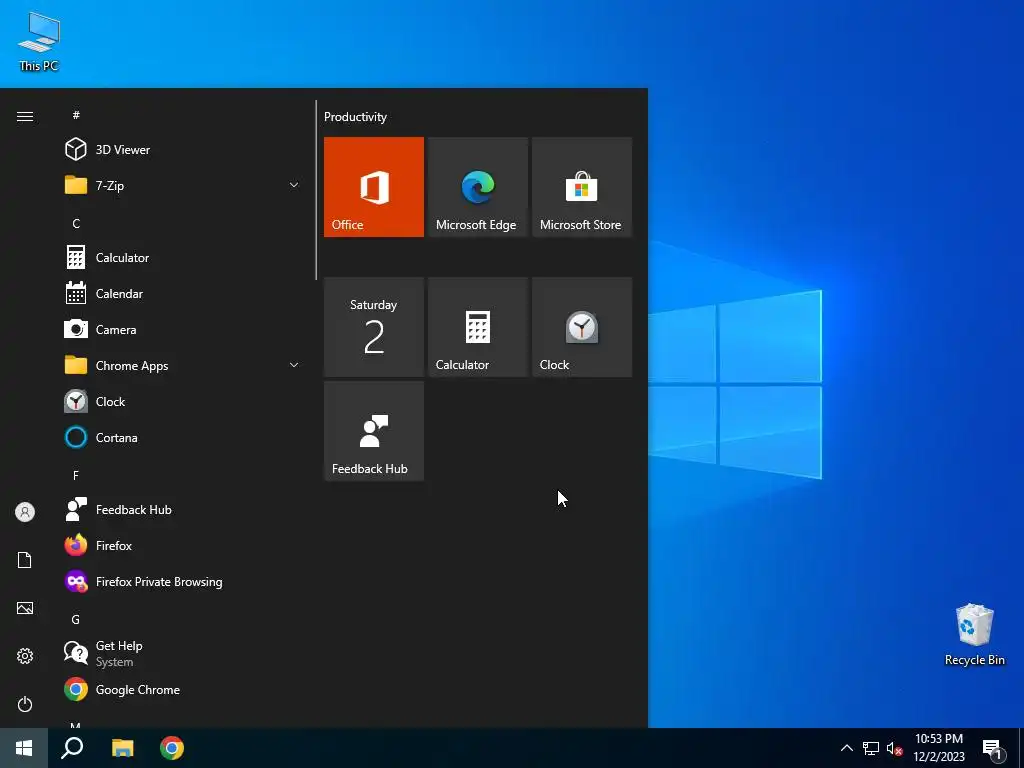1024x768 pixels.
Task: Open Clock from the app list
Action: [x=182, y=402]
